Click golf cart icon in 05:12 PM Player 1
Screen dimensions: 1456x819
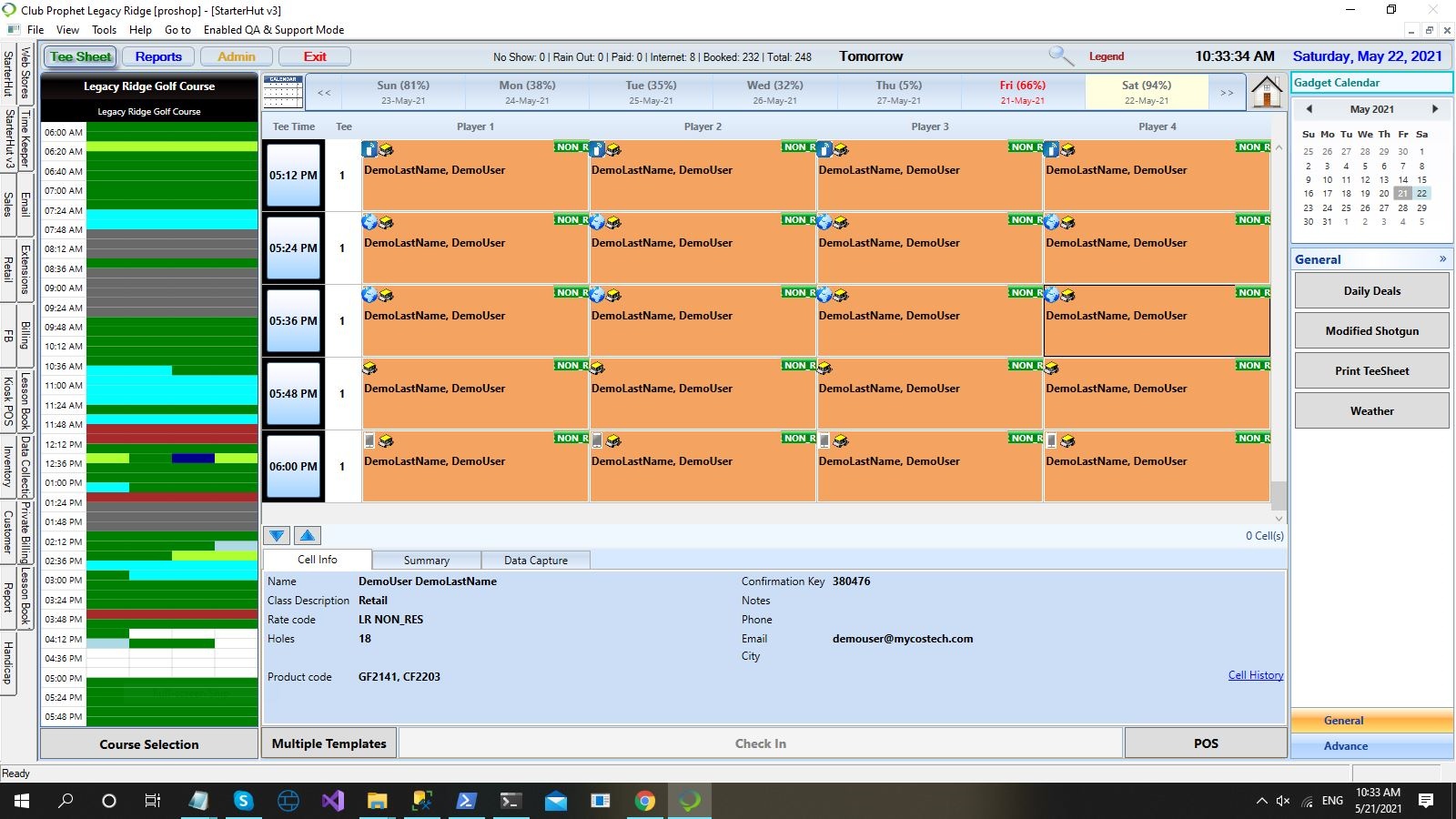pos(386,149)
